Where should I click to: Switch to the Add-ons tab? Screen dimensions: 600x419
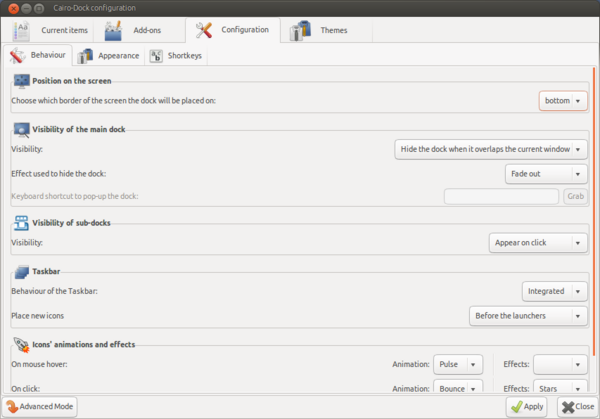pos(139,30)
